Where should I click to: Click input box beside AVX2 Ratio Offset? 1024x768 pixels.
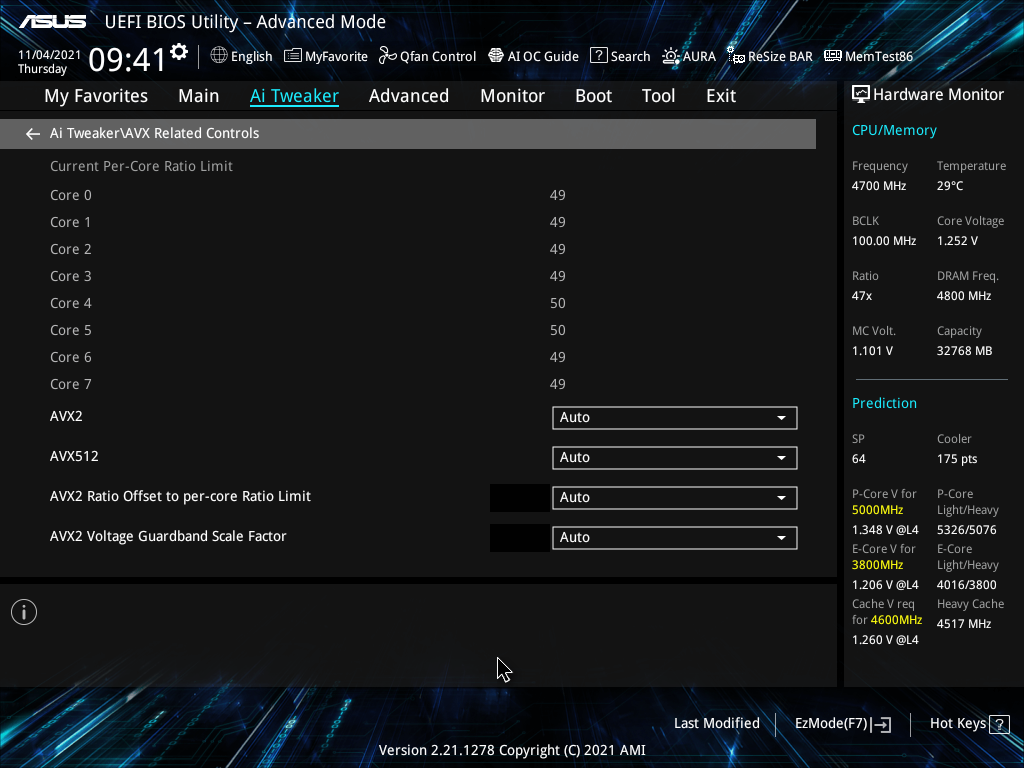[x=520, y=498]
